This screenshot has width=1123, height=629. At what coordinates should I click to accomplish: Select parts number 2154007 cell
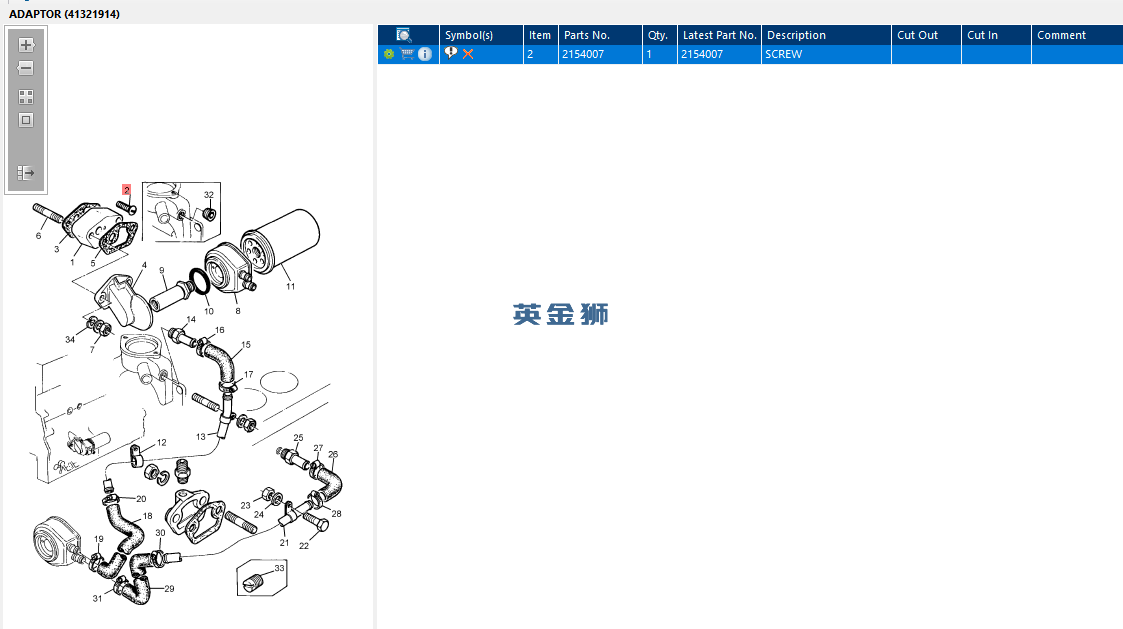pos(600,54)
